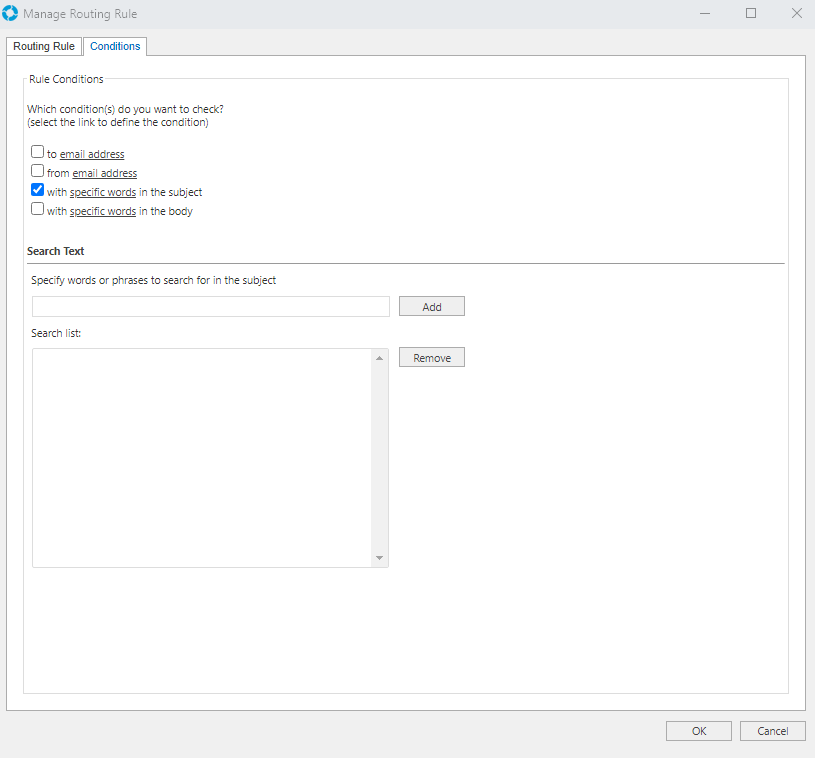Focus the search words text field
Screen dimensions: 815x758
click(210, 307)
